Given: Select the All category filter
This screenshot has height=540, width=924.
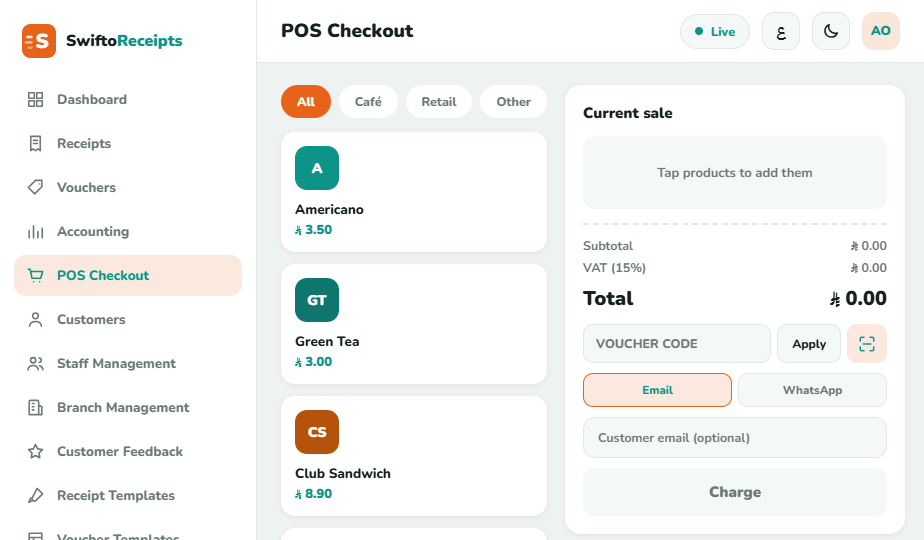Looking at the screenshot, I should [x=306, y=101].
